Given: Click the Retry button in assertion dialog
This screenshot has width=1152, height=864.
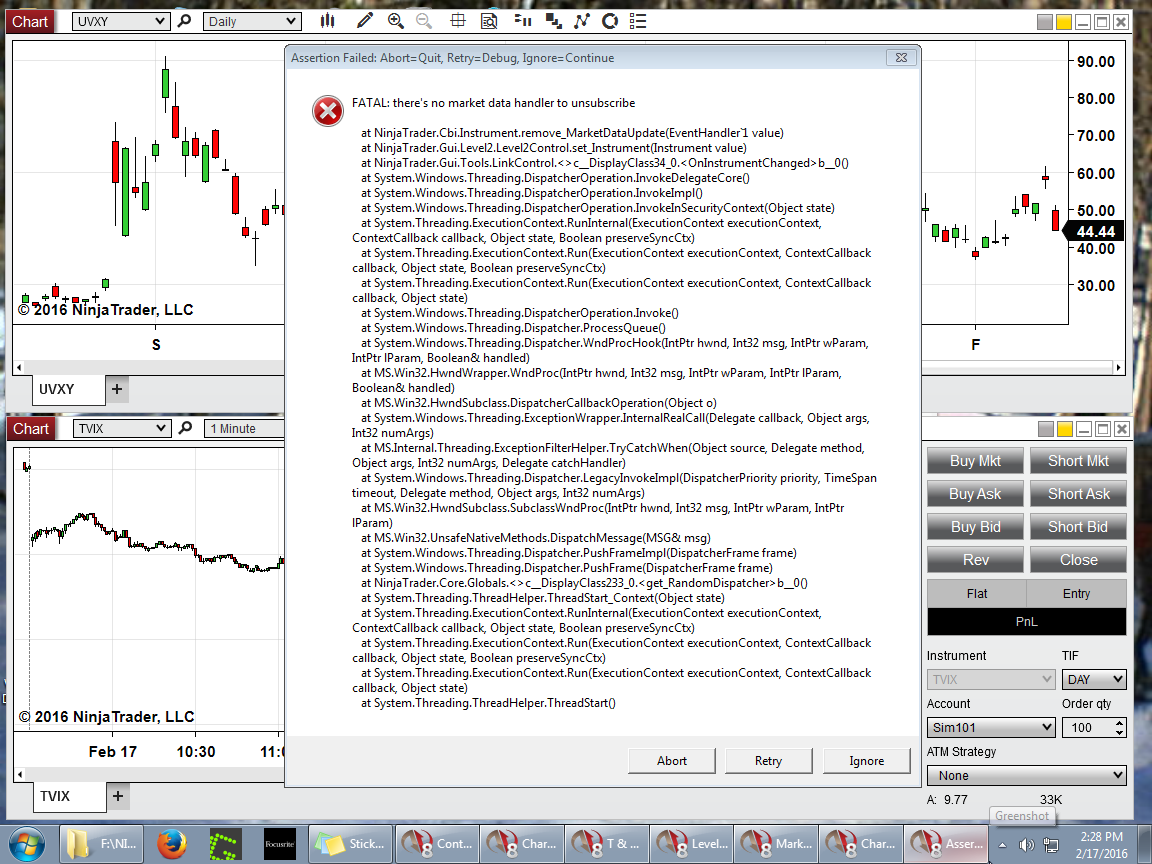Looking at the screenshot, I should (768, 761).
